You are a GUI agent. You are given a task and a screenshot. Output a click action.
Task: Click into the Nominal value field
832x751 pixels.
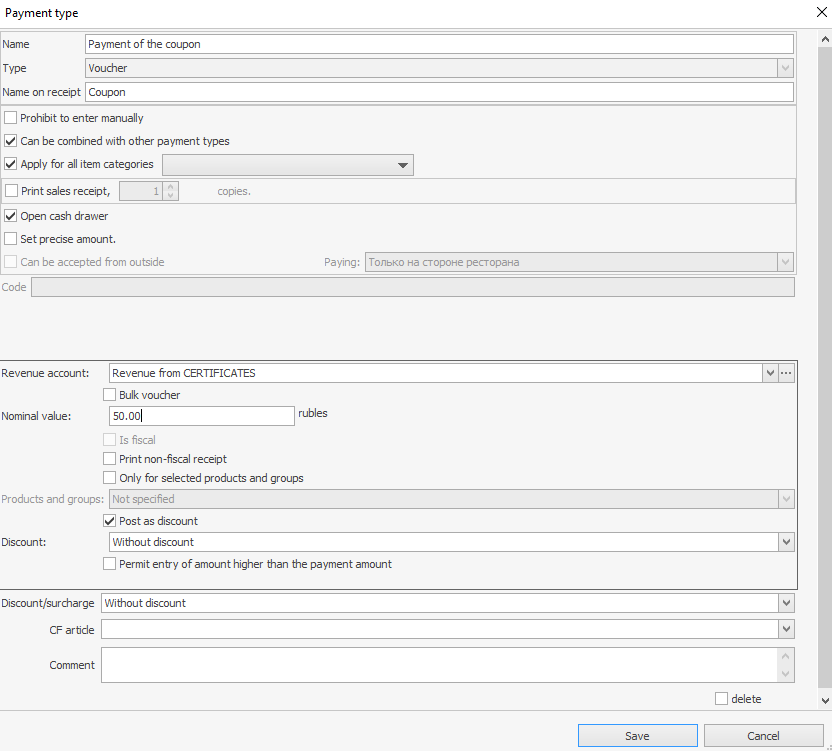point(200,416)
